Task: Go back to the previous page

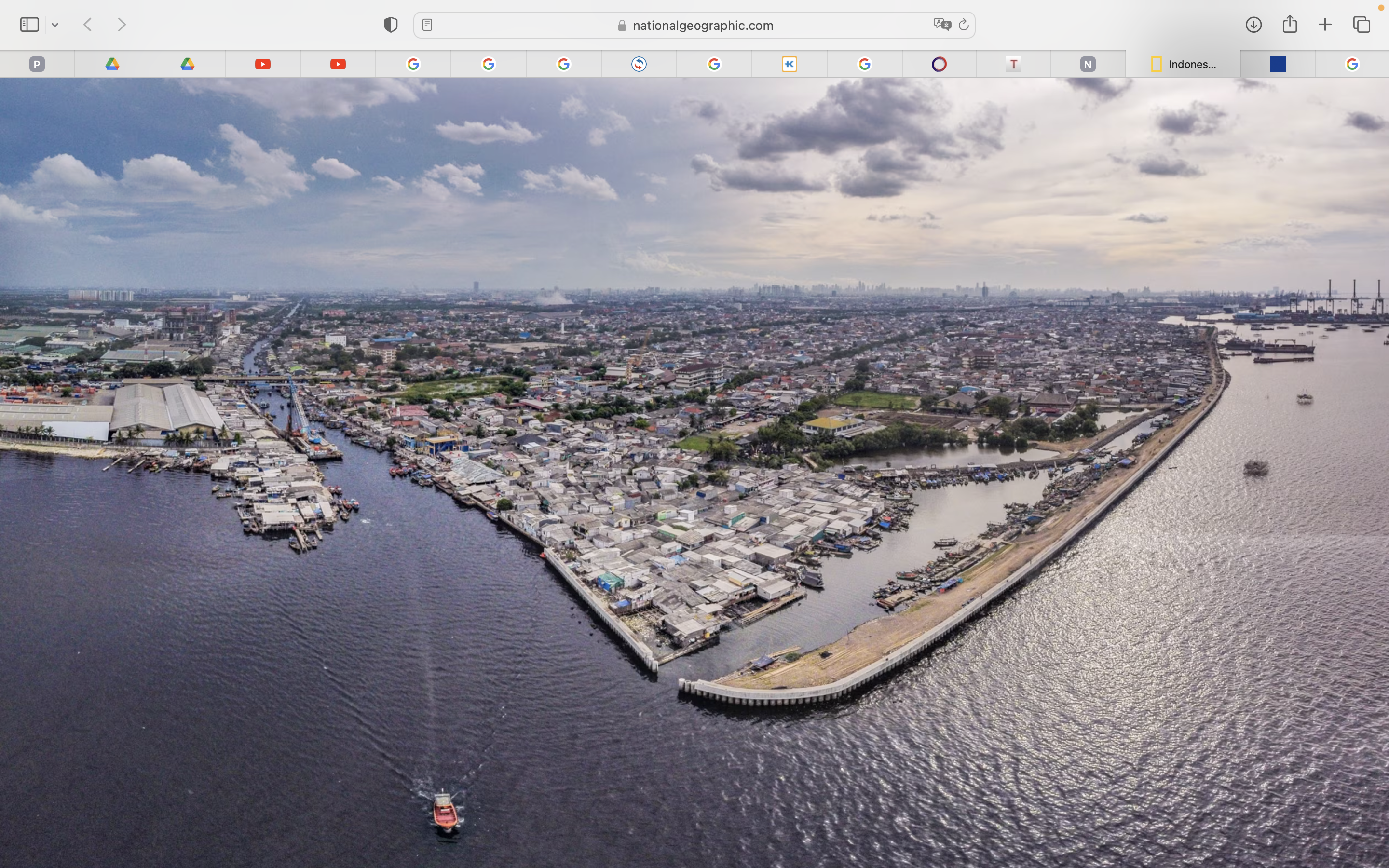Action: (88, 25)
